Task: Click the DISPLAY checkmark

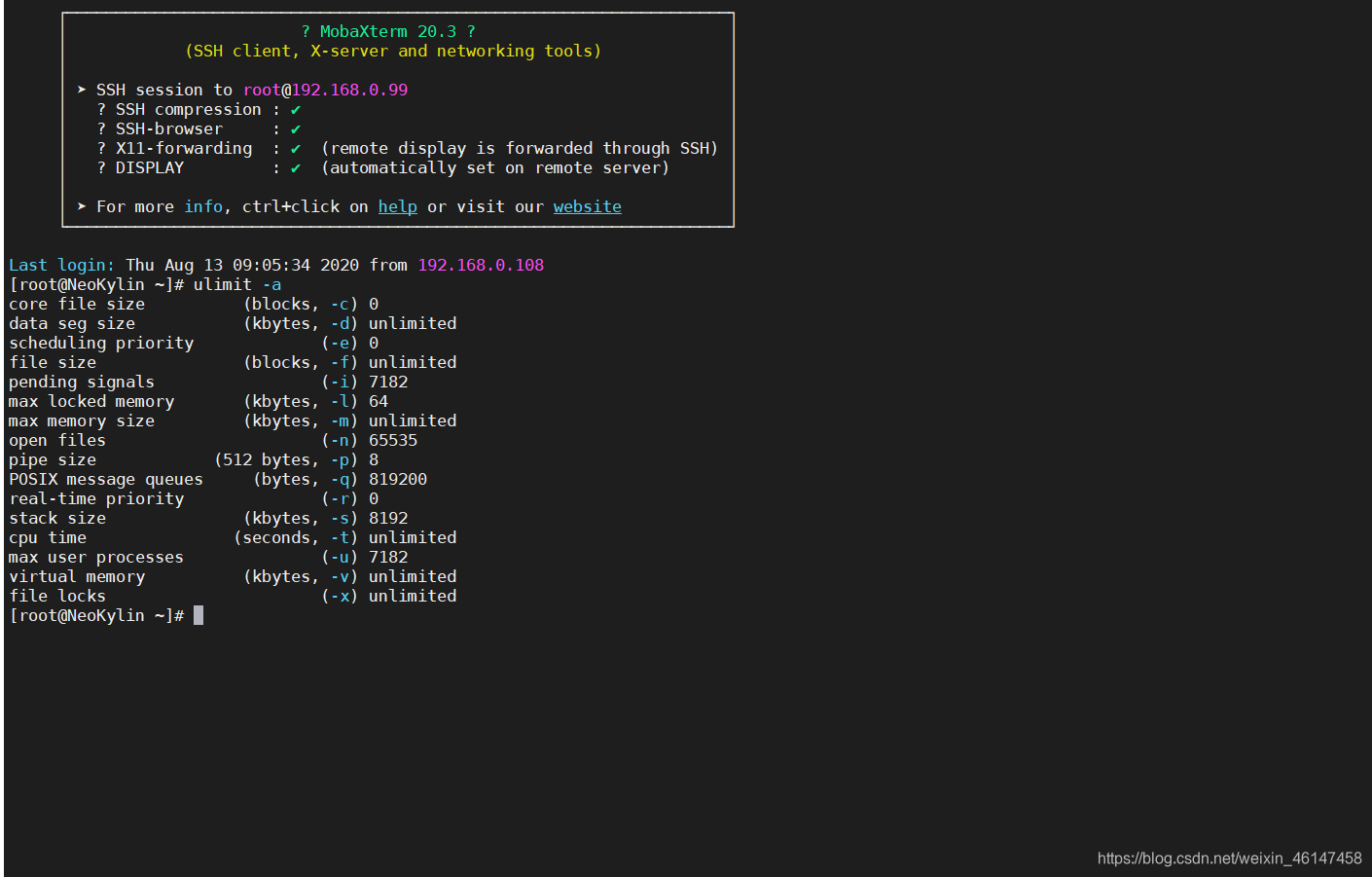Action: click(x=296, y=168)
